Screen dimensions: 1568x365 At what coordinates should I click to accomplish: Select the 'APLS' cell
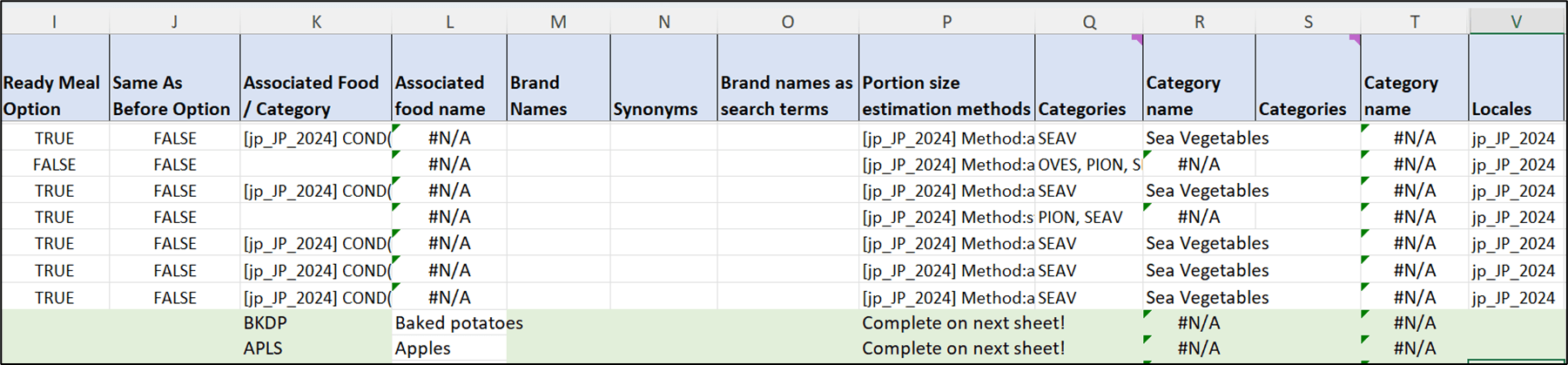click(x=316, y=348)
